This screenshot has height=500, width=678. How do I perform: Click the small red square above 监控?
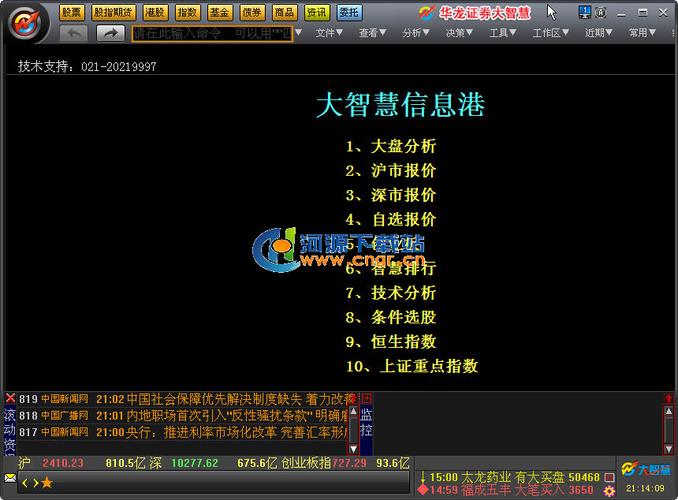coord(366,398)
